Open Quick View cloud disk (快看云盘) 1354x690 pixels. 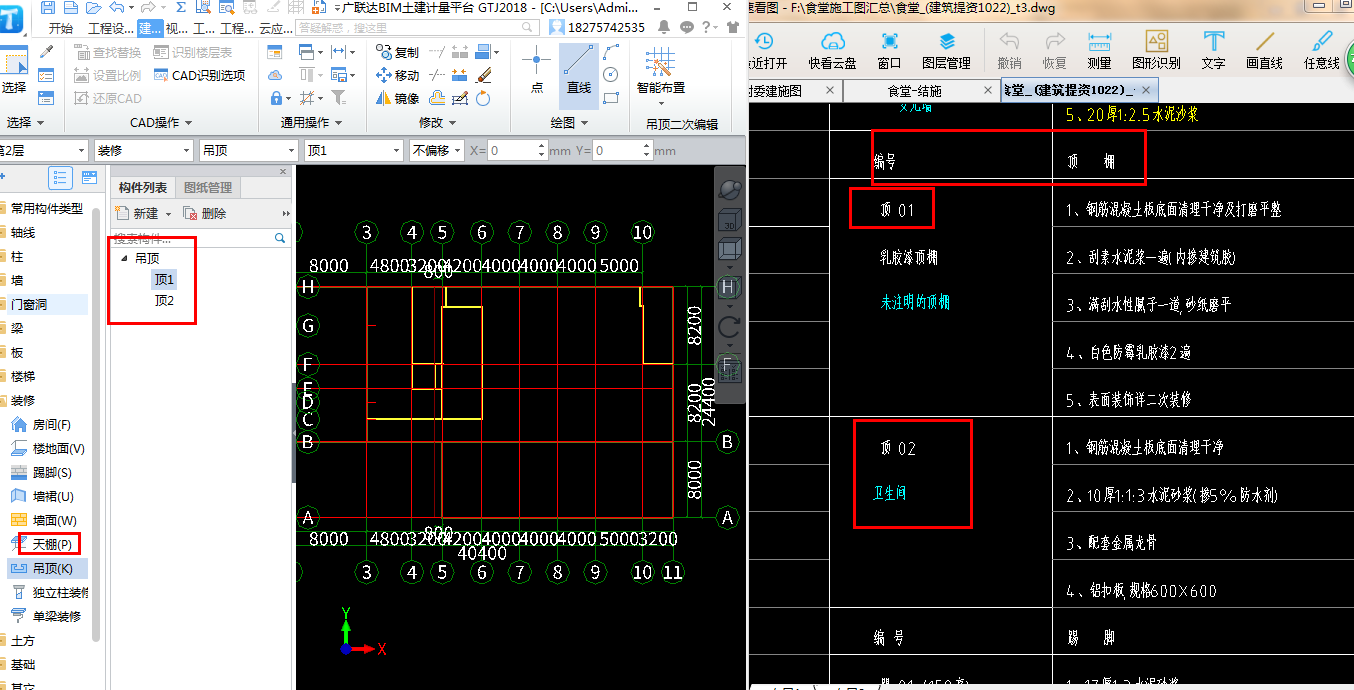click(833, 50)
